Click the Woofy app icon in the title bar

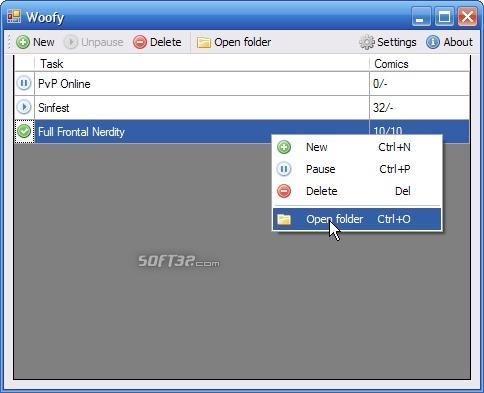(x=14, y=17)
